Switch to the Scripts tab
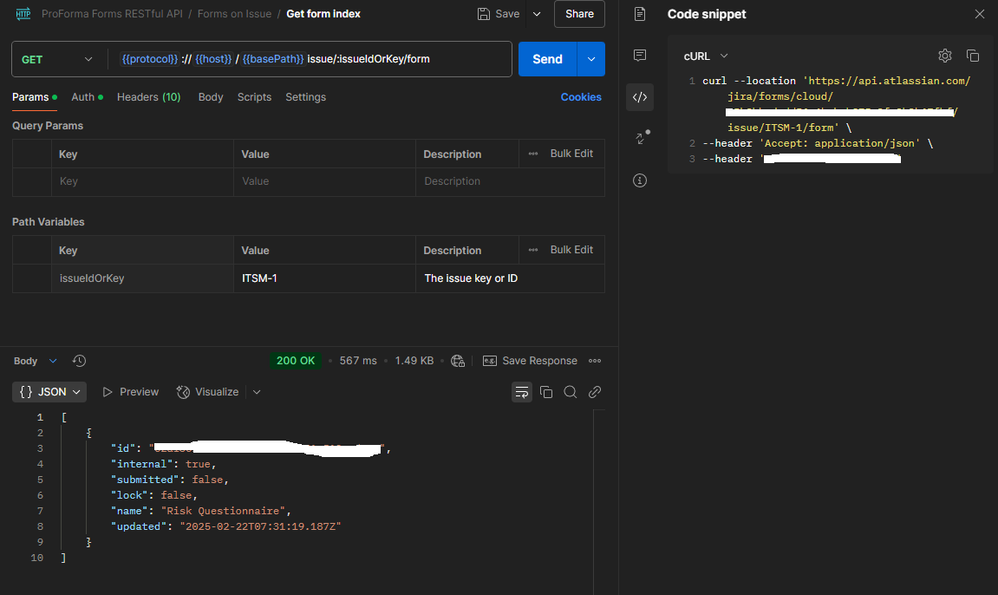 254,97
